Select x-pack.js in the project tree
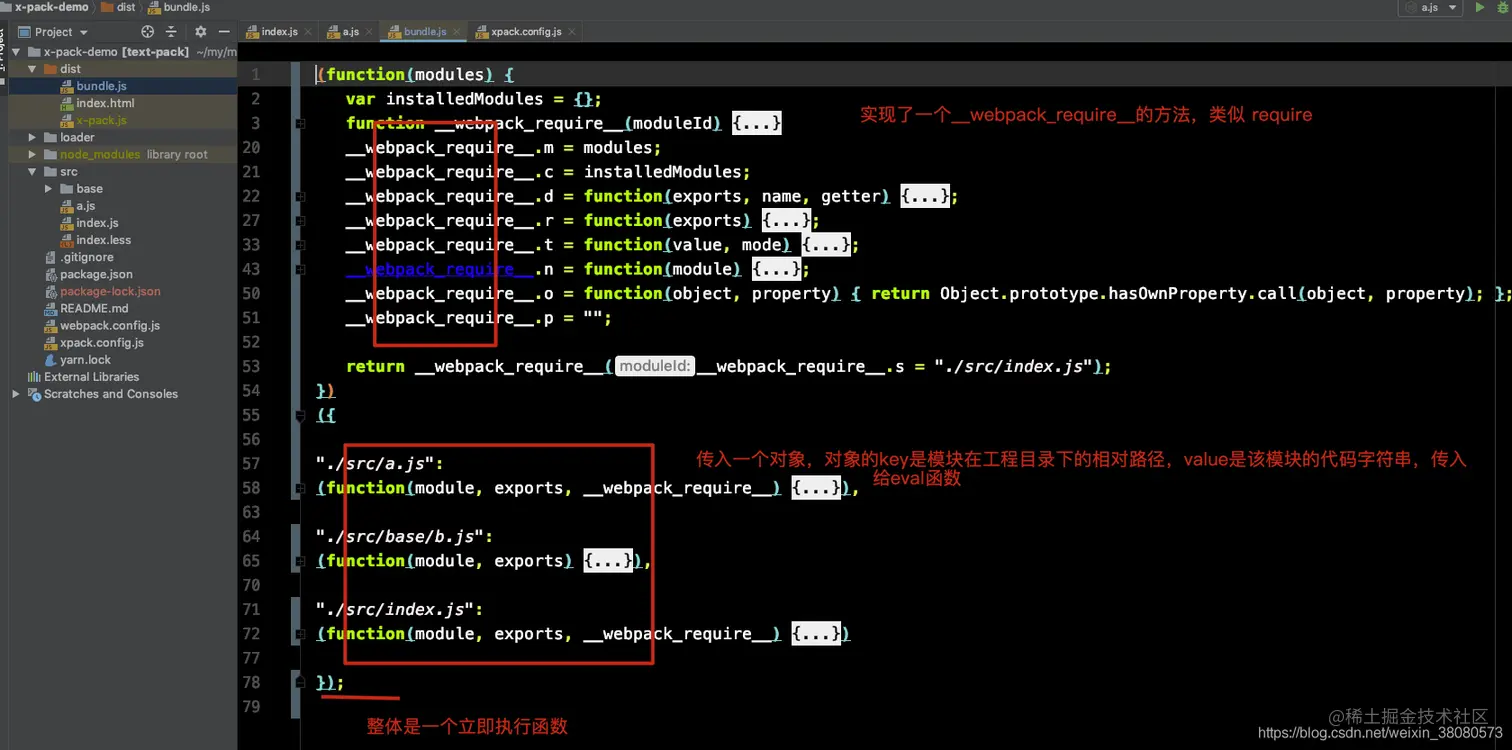 [x=101, y=120]
